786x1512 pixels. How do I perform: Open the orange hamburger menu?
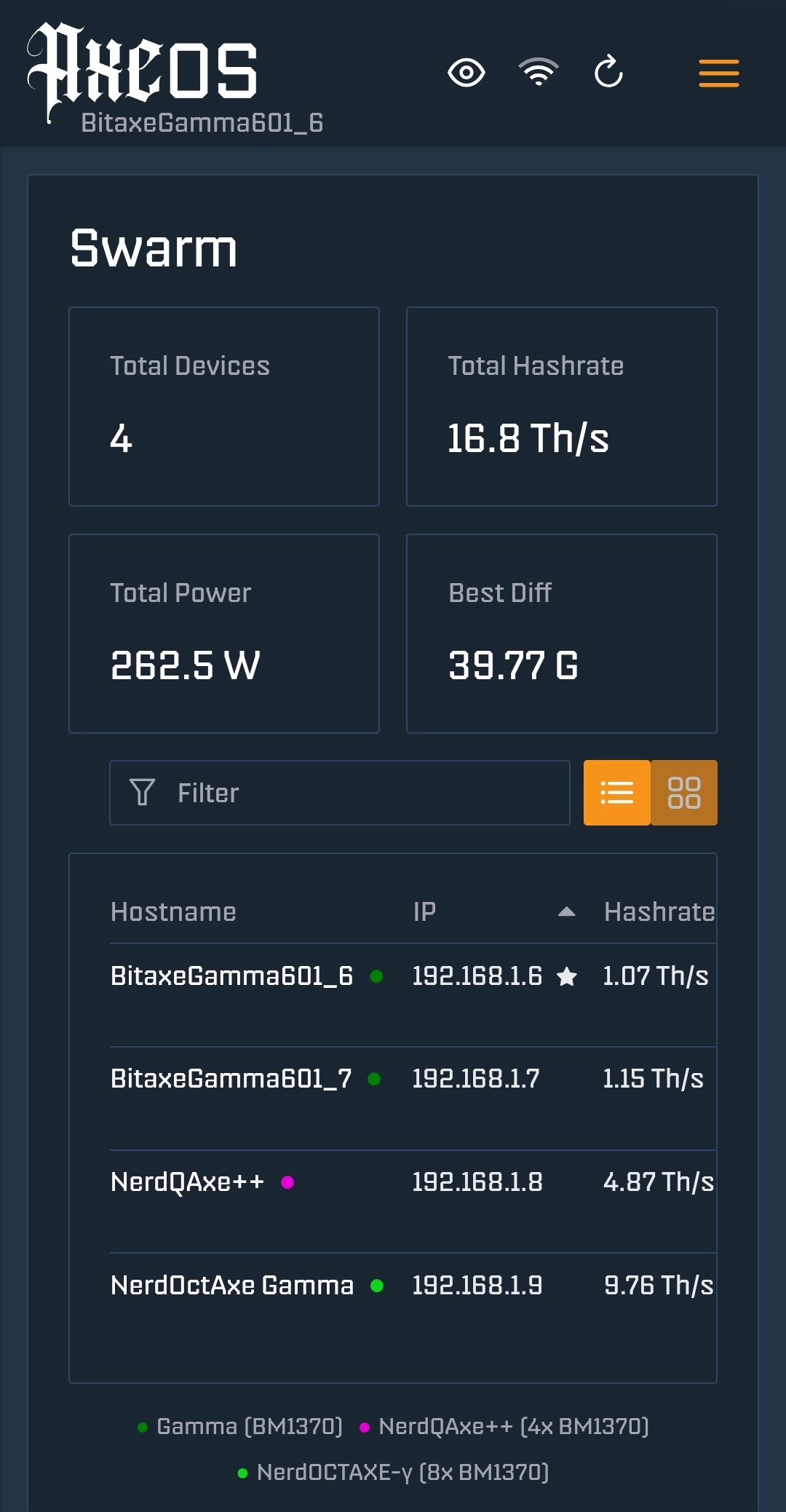click(718, 74)
